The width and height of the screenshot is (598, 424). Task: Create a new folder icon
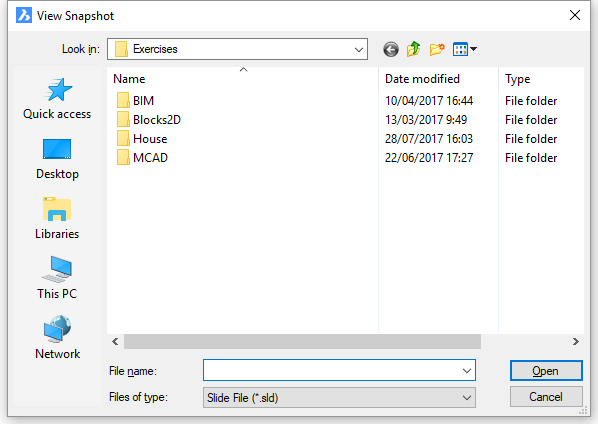[437, 49]
